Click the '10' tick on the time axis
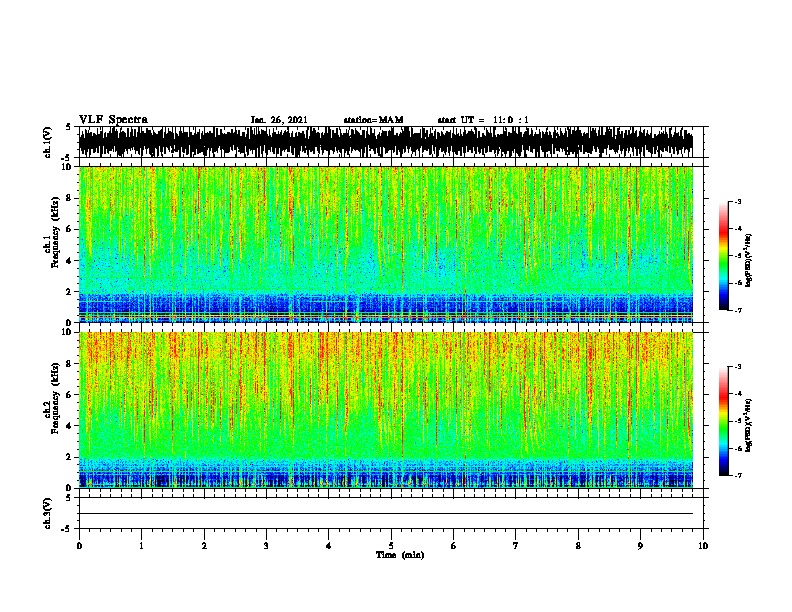Screen dimensions: 792x612 [x=703, y=546]
